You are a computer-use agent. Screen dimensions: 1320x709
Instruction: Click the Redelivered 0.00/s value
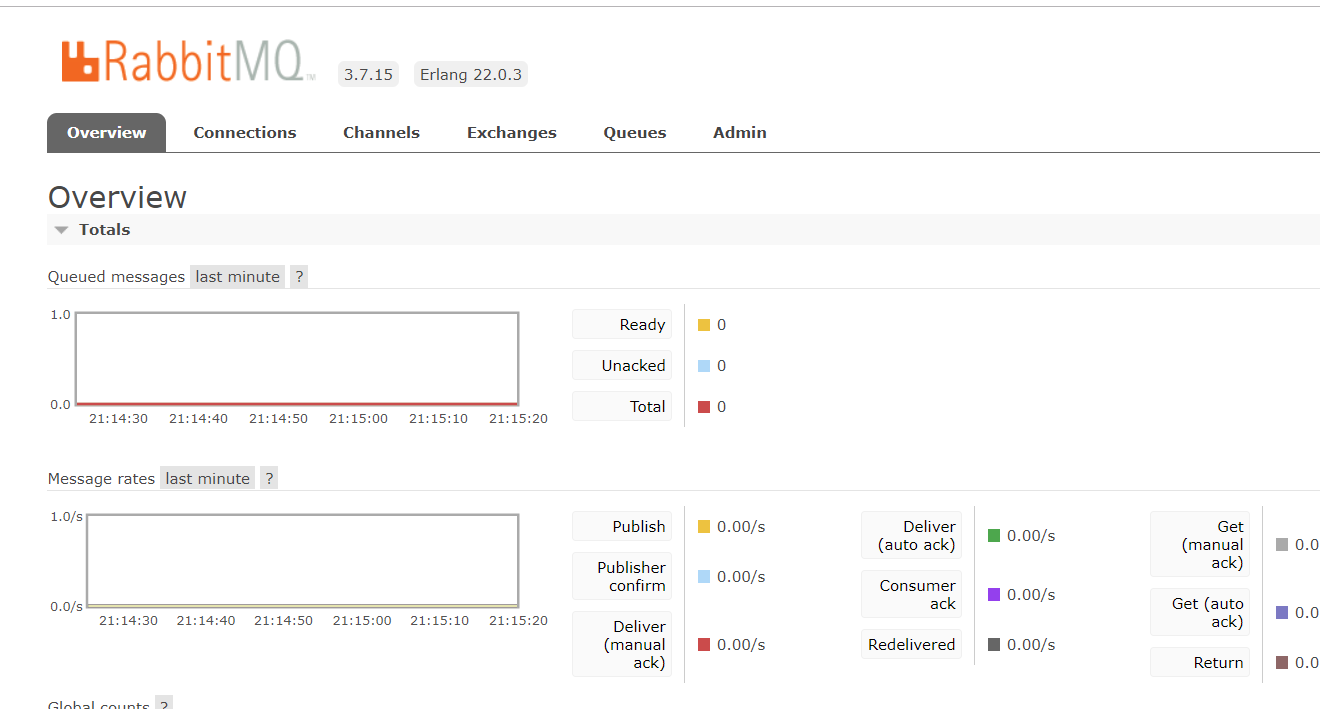pyautogui.click(x=1031, y=645)
